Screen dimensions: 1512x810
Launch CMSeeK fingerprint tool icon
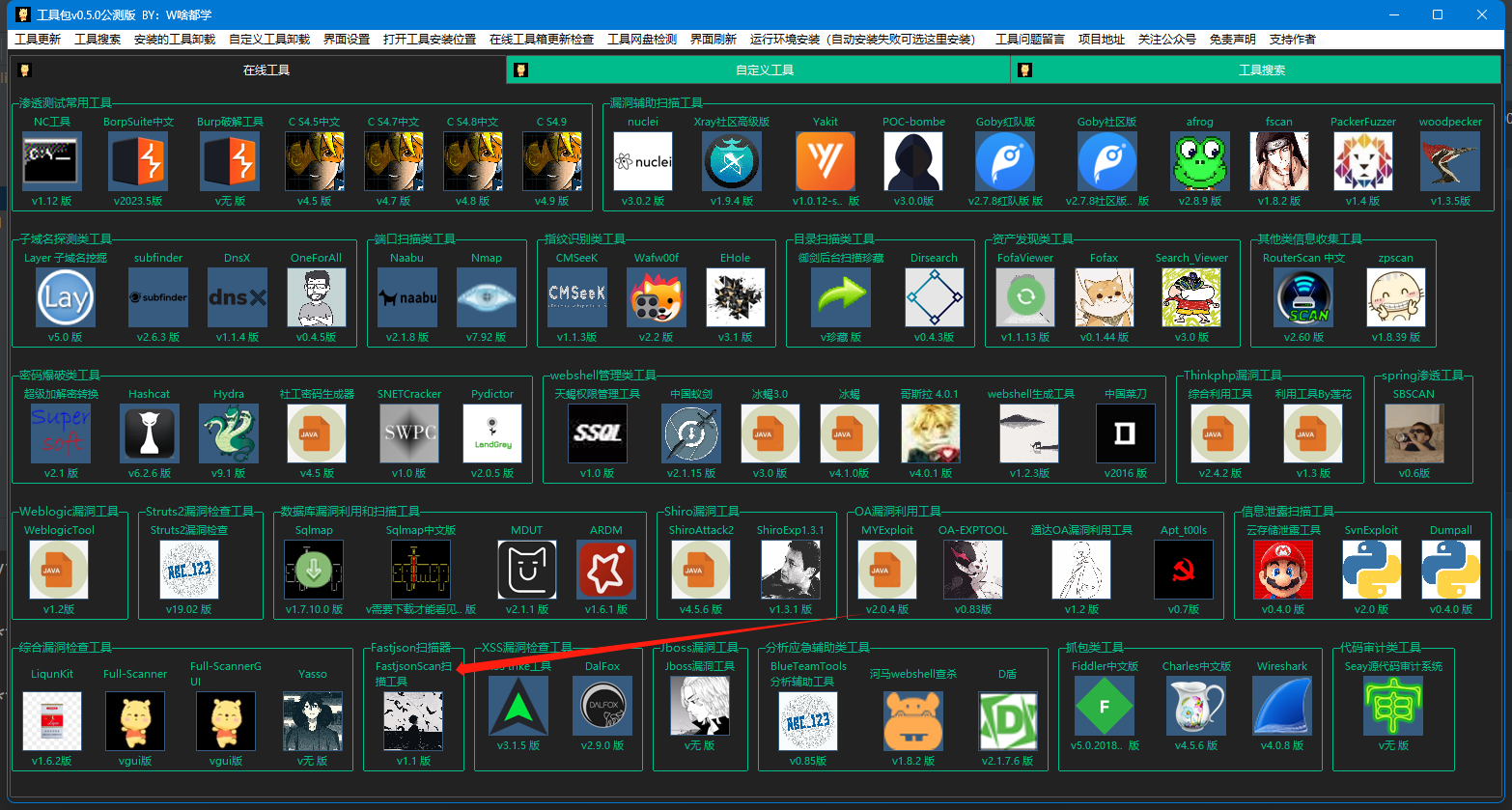[577, 297]
